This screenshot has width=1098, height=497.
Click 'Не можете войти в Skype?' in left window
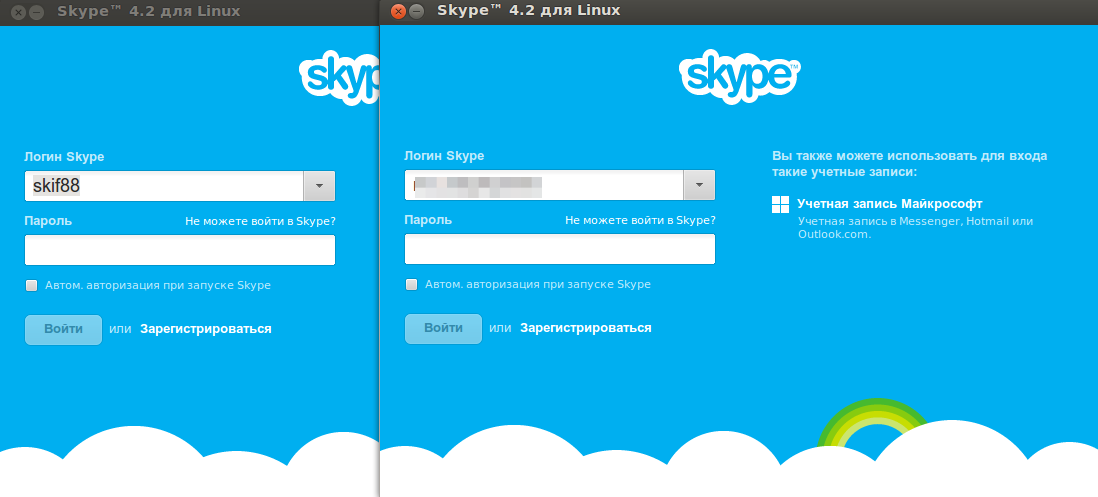[x=260, y=221]
